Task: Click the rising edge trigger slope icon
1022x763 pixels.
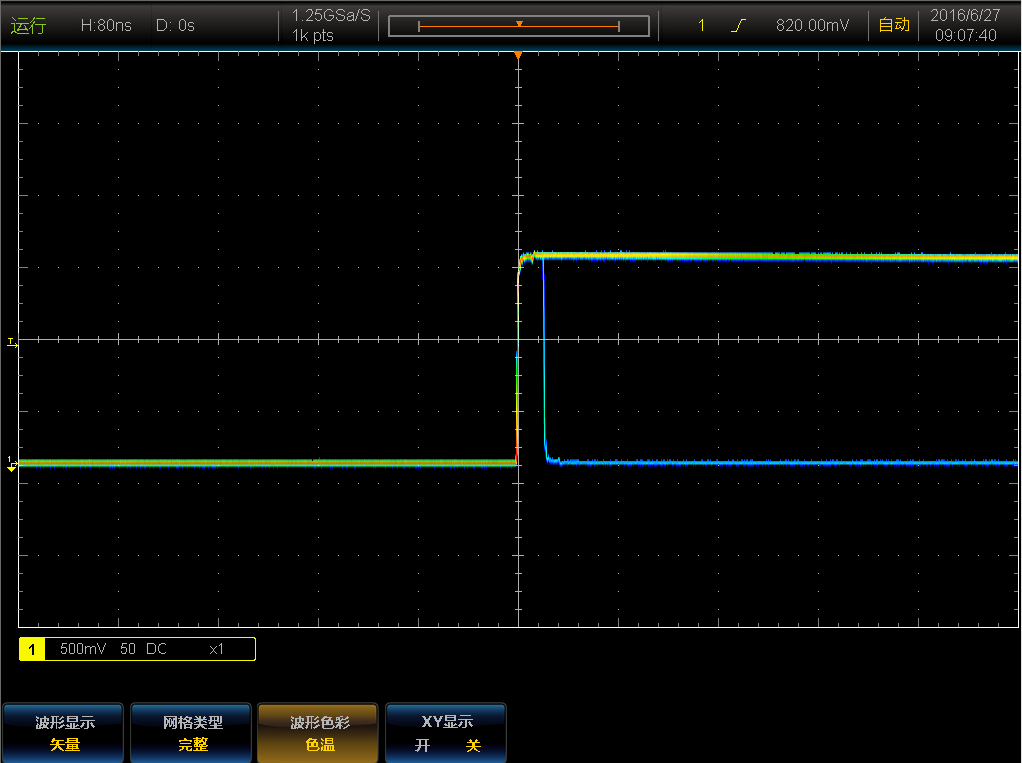Action: point(738,26)
